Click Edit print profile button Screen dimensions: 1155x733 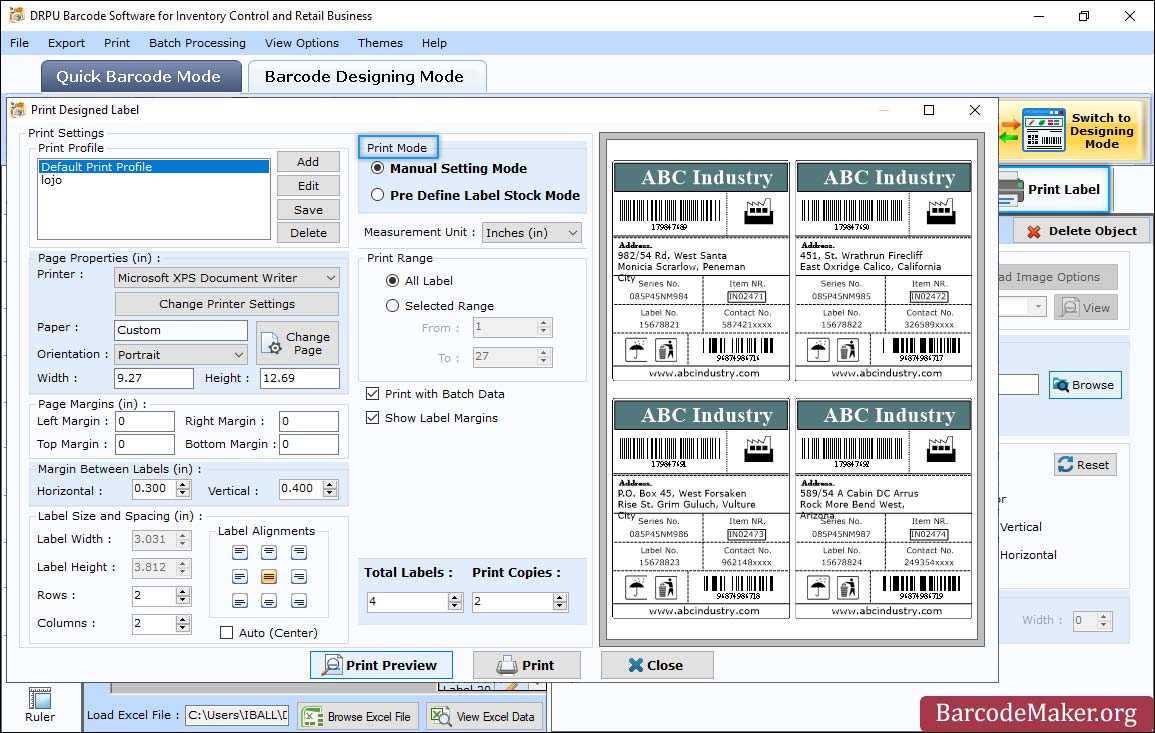coord(308,186)
